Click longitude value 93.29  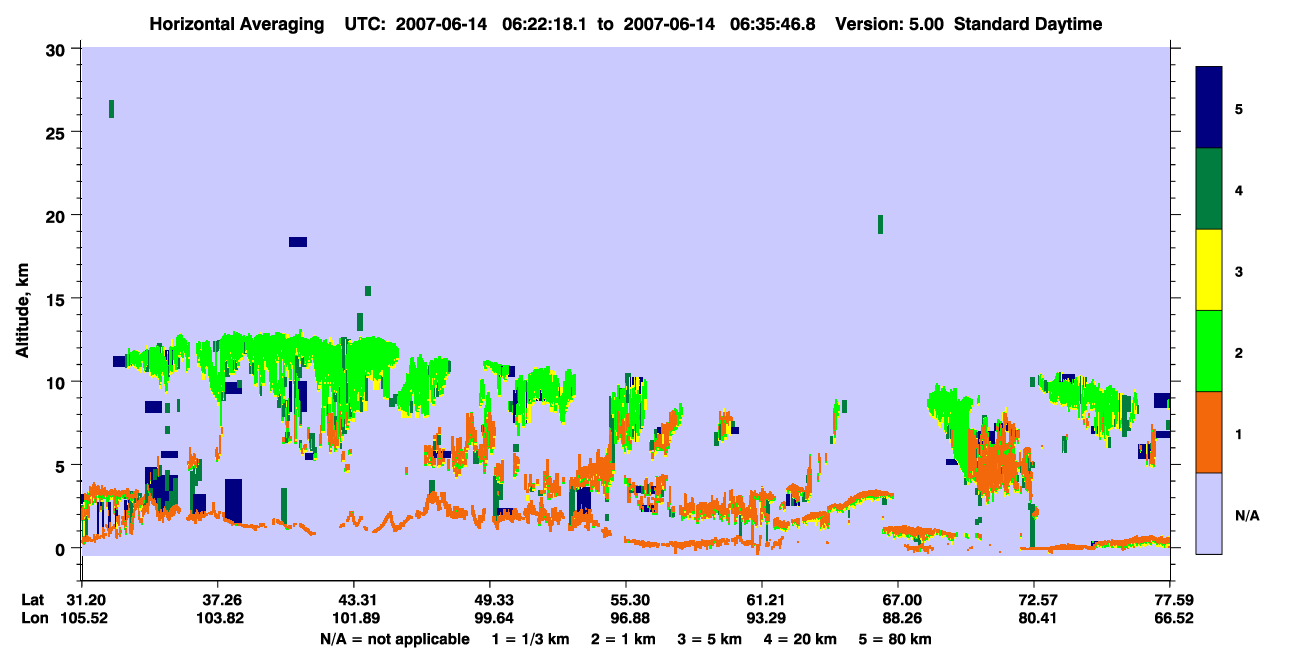click(761, 618)
